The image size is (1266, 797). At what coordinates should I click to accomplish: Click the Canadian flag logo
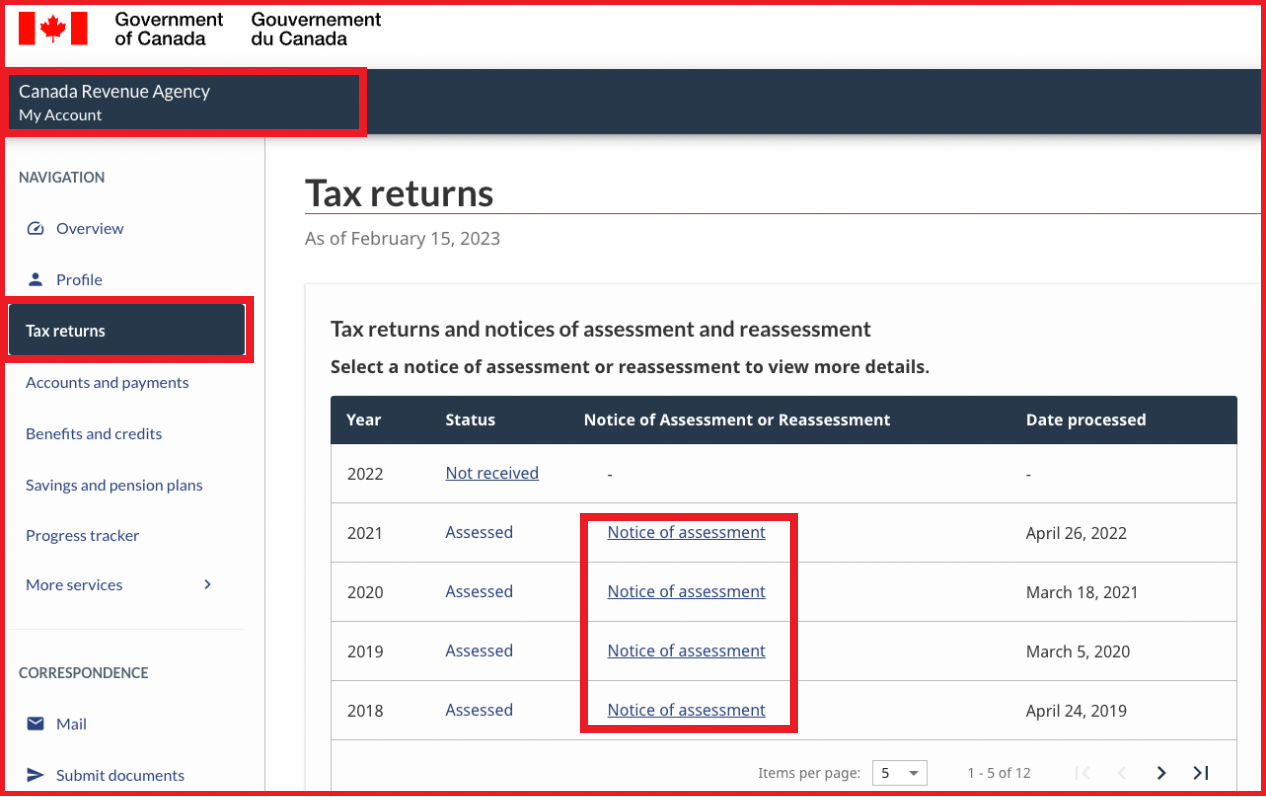click(x=53, y=28)
